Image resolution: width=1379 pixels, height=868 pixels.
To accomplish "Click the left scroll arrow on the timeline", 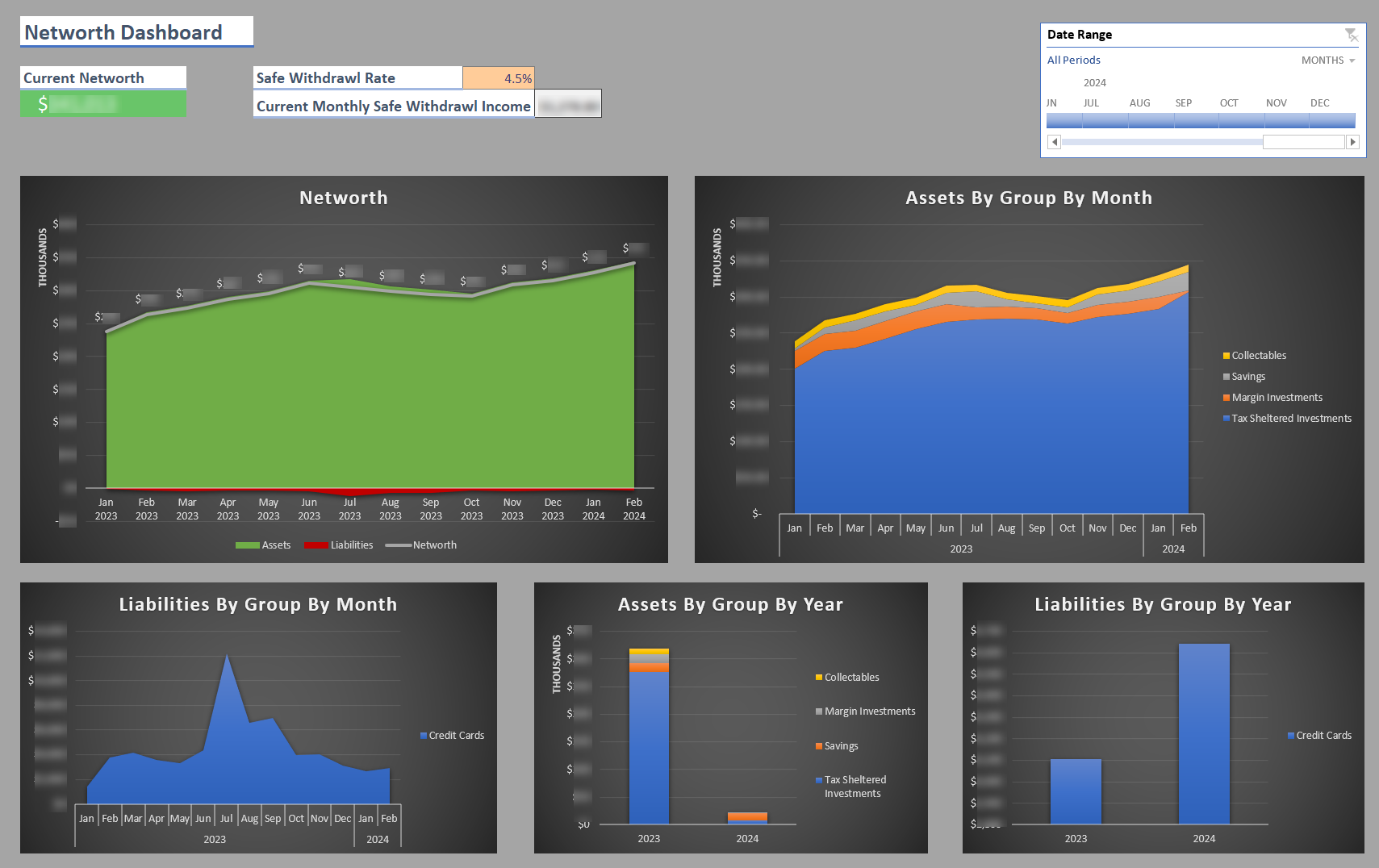I will 1054,141.
